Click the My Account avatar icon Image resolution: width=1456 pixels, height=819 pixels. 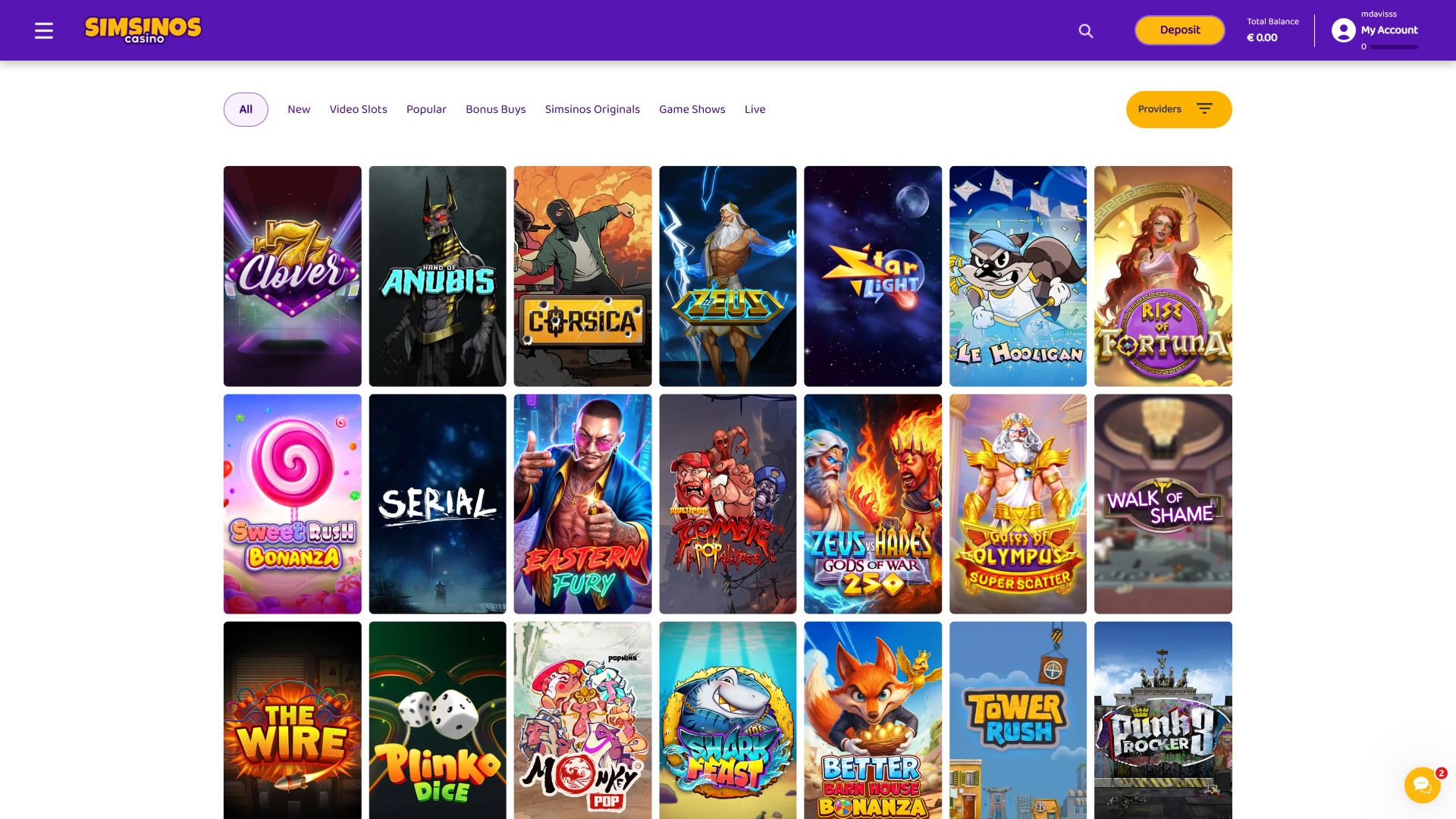[1343, 30]
